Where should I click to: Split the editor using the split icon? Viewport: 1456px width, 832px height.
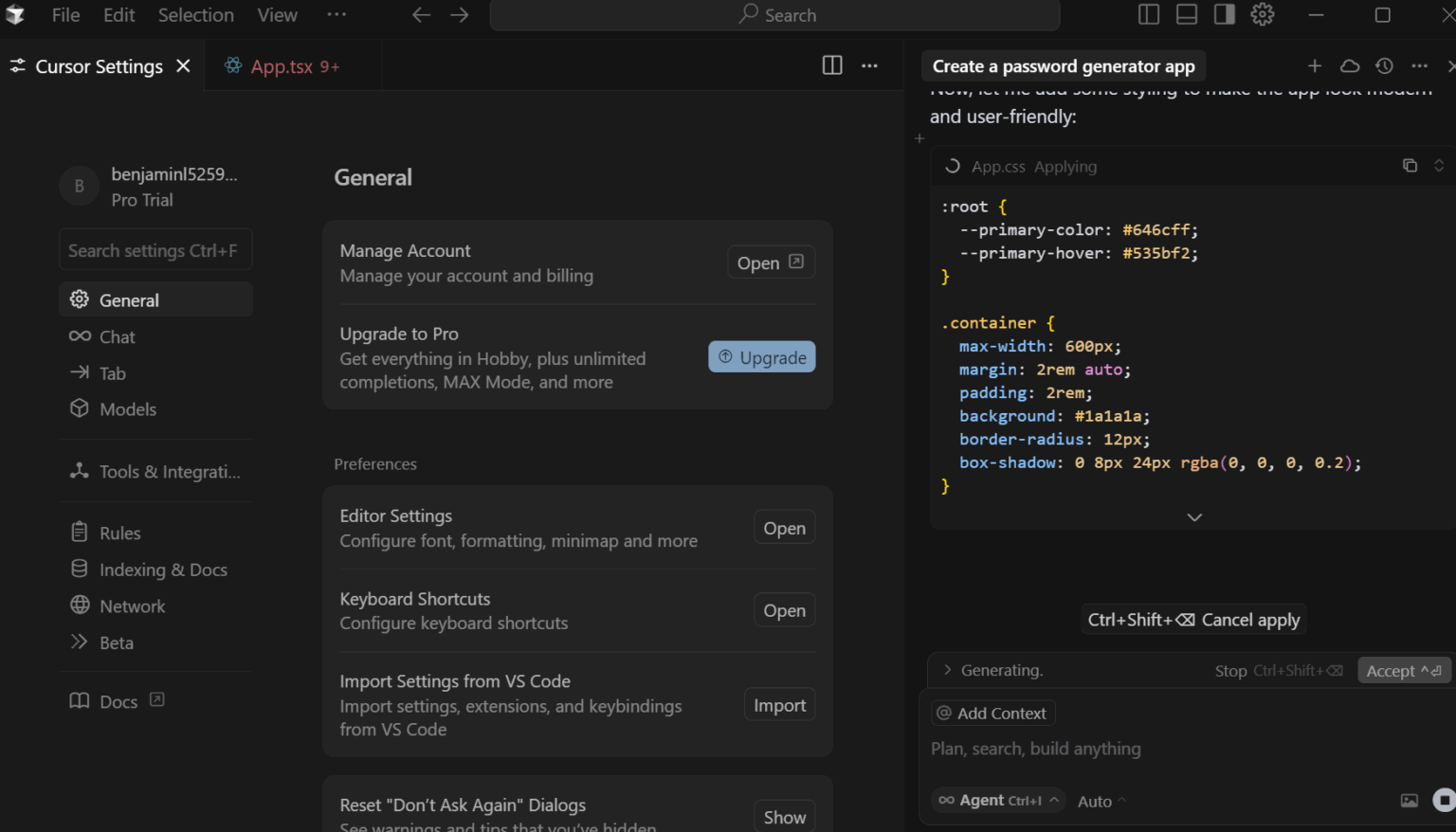[831, 65]
